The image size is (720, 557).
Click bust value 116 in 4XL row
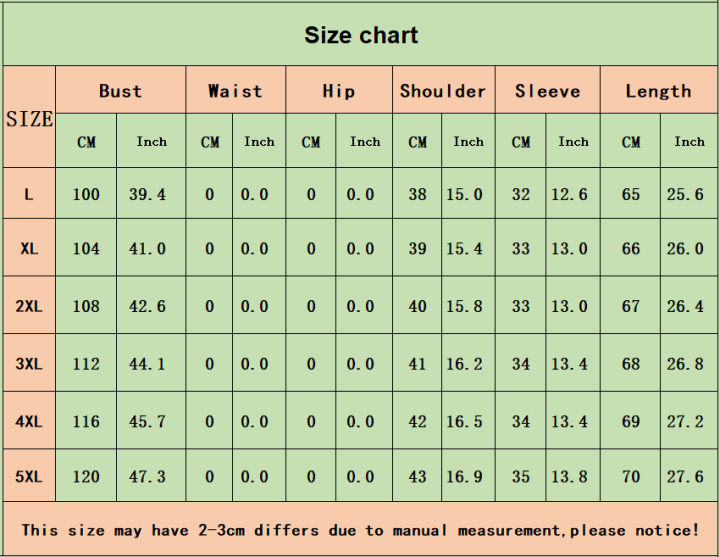pos(86,421)
